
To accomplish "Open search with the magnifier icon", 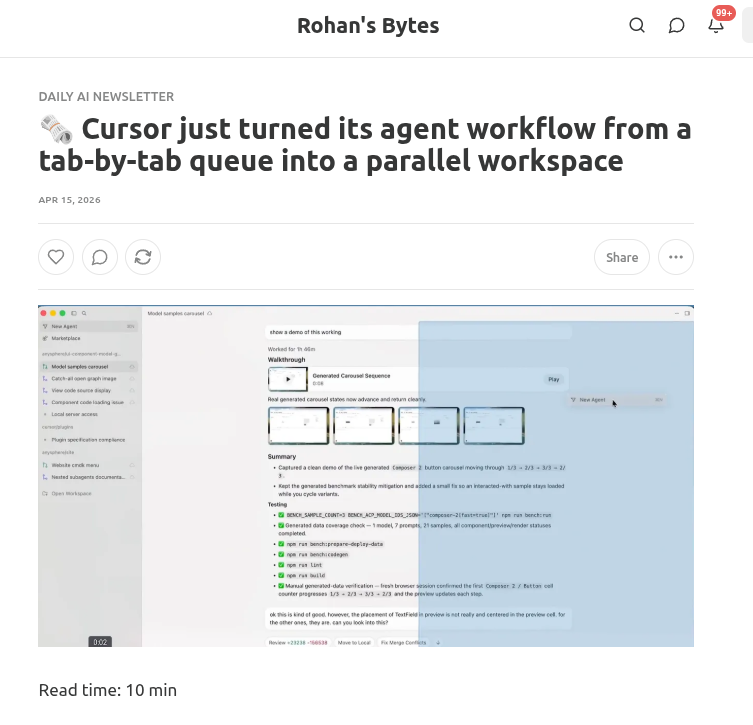I will 637,25.
